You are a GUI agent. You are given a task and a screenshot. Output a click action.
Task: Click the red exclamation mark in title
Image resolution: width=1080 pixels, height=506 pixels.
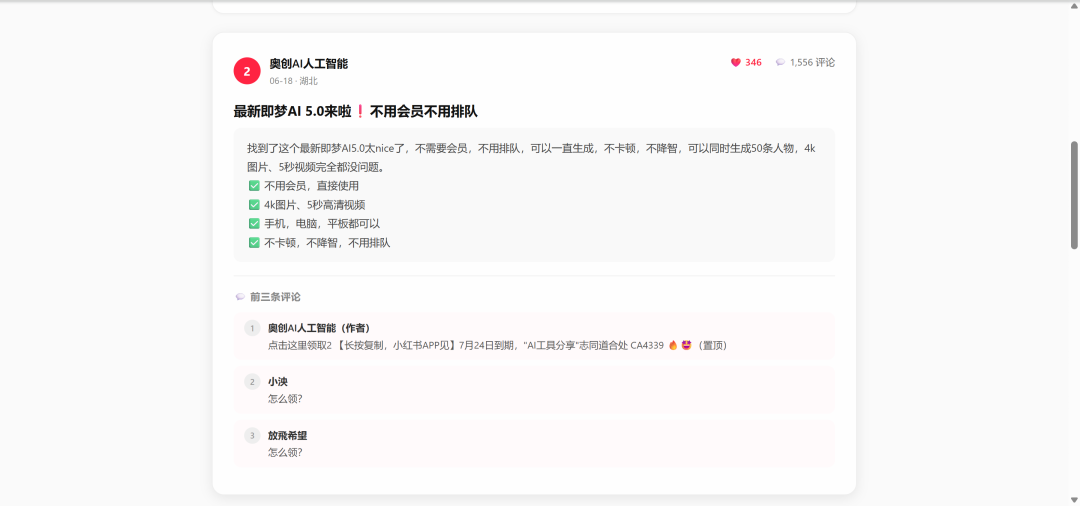pos(359,112)
